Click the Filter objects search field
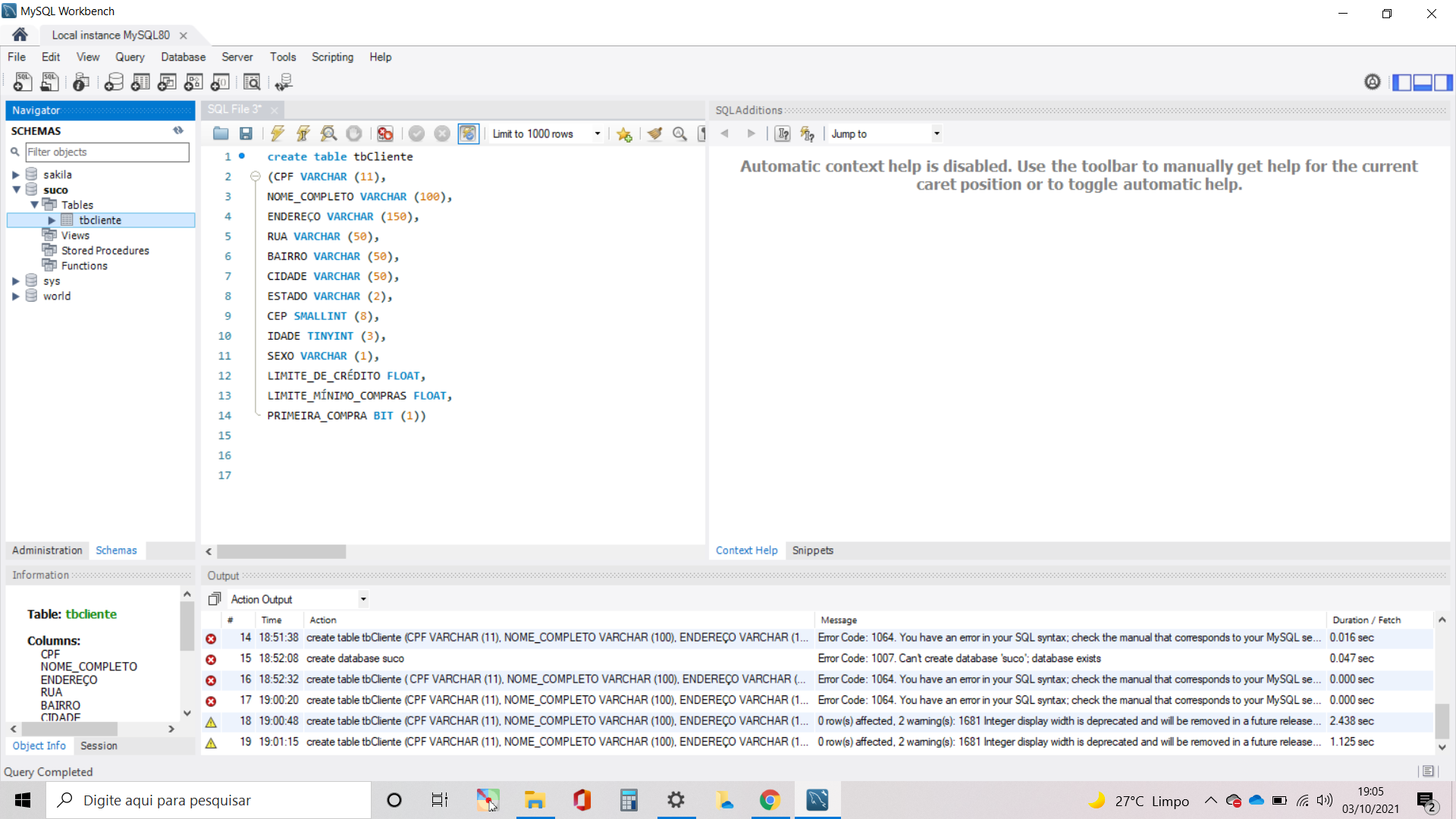The image size is (1456, 819). [107, 152]
